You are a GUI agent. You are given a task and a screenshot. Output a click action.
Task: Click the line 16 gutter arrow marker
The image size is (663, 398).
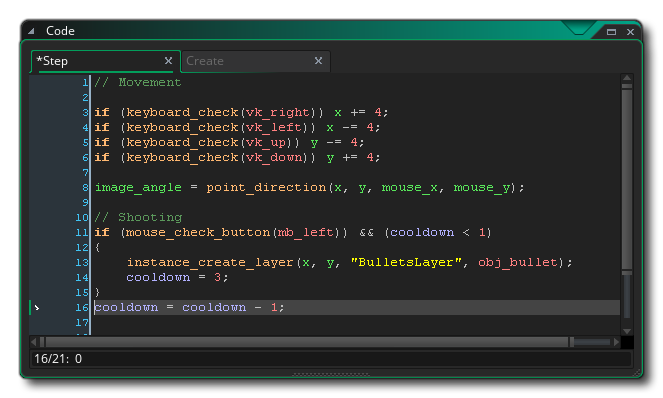tap(37, 308)
